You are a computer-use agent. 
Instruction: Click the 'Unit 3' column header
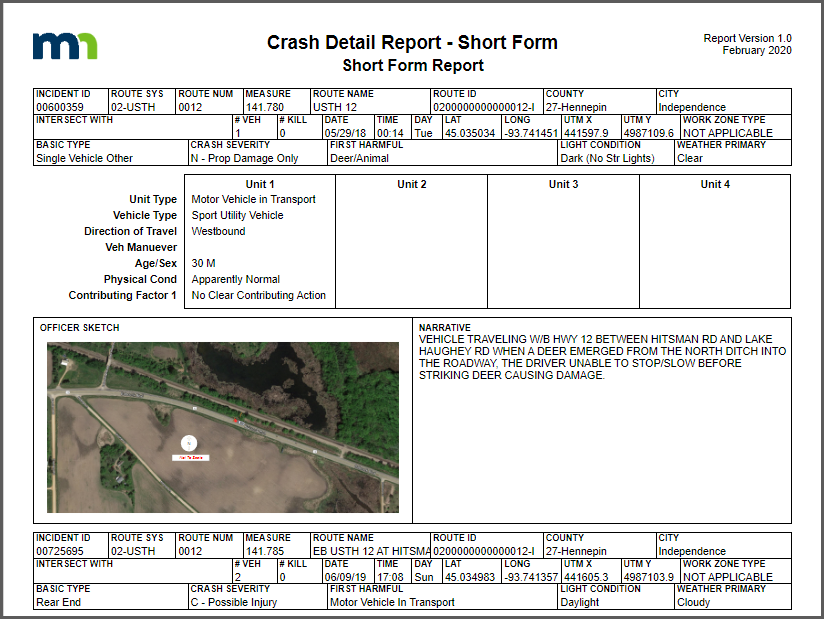(563, 184)
